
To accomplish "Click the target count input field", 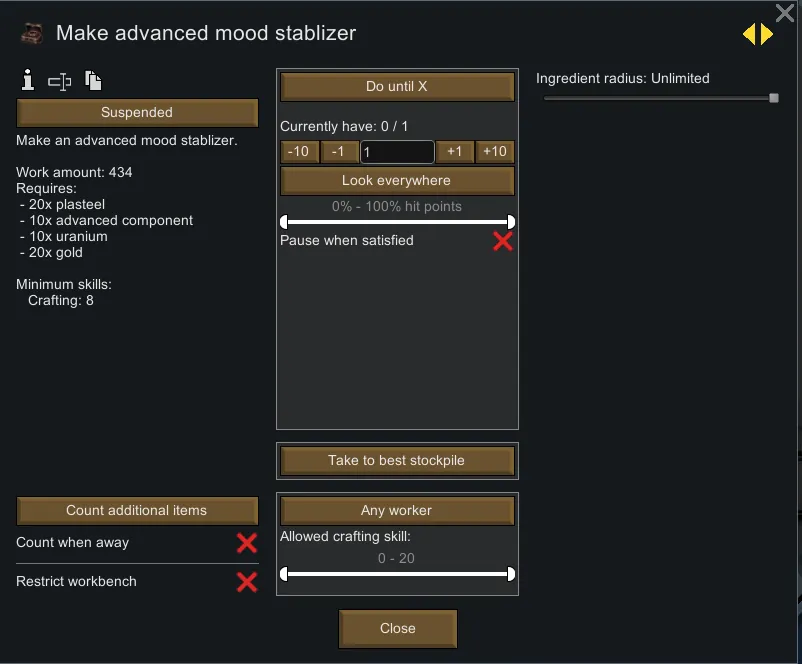I will click(x=397, y=152).
